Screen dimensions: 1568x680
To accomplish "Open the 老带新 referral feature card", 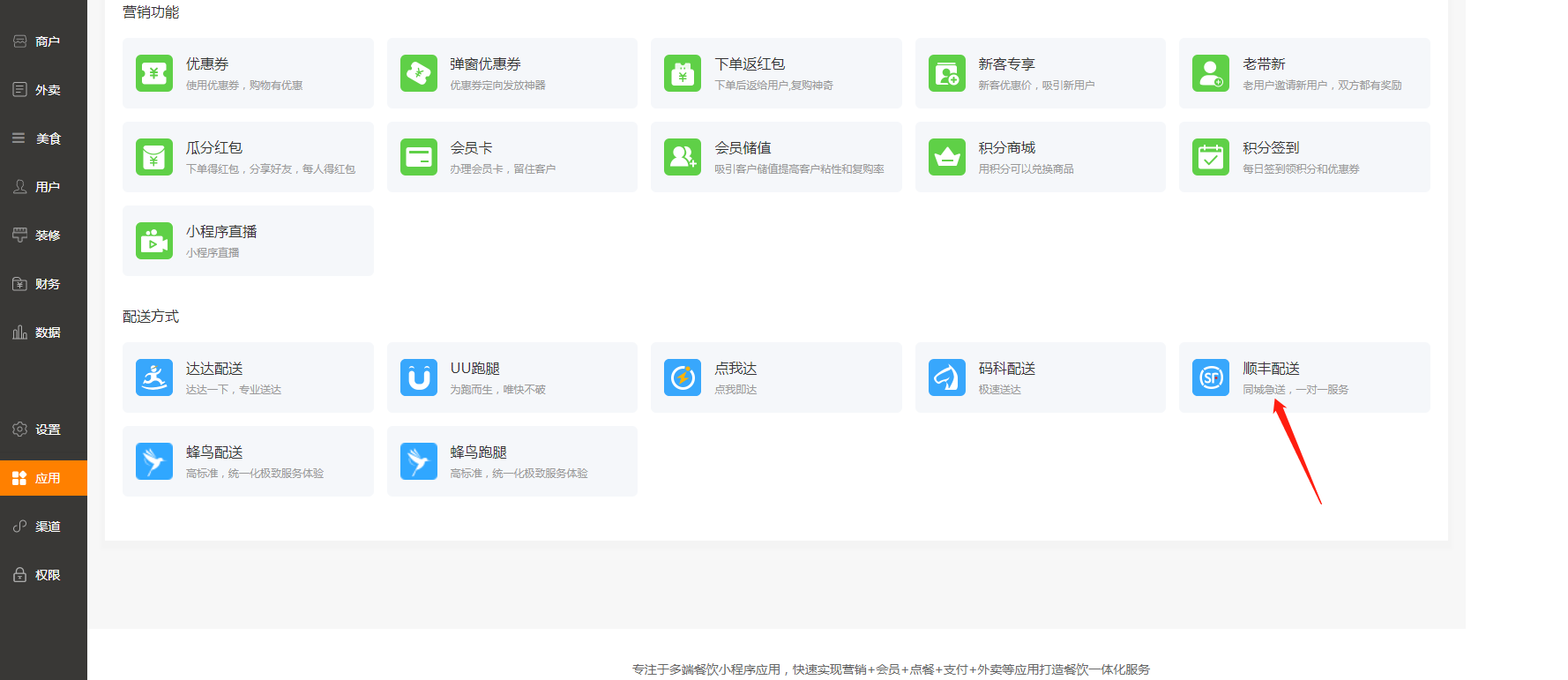I will (x=1303, y=73).
